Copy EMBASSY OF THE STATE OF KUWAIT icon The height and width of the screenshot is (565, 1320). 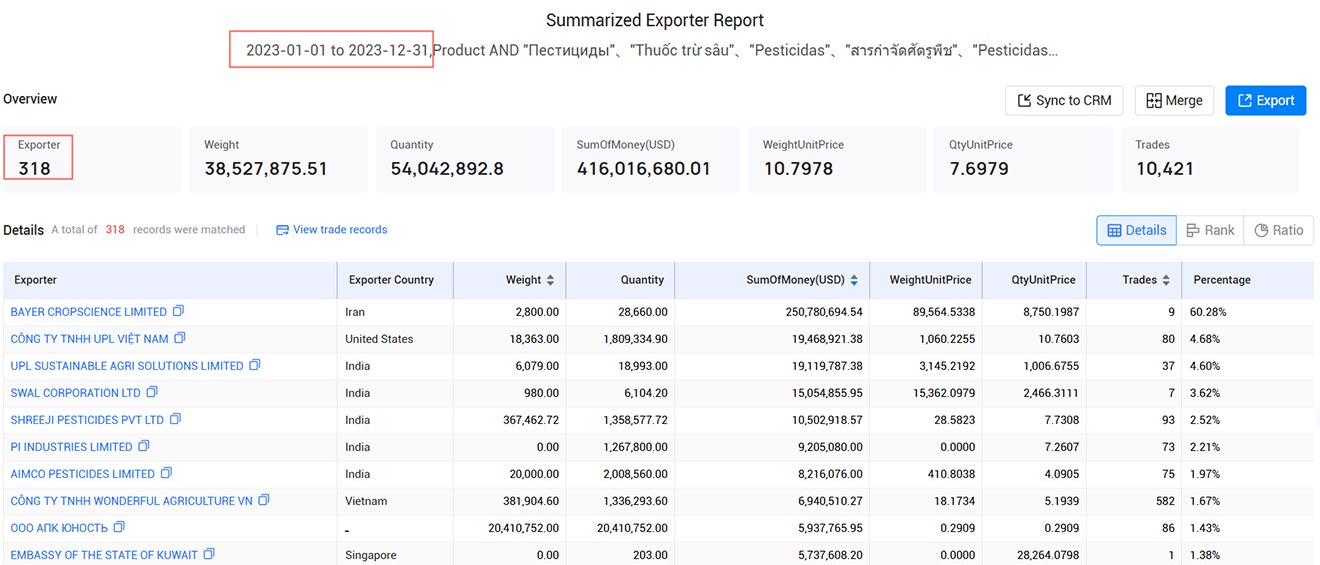pos(209,554)
